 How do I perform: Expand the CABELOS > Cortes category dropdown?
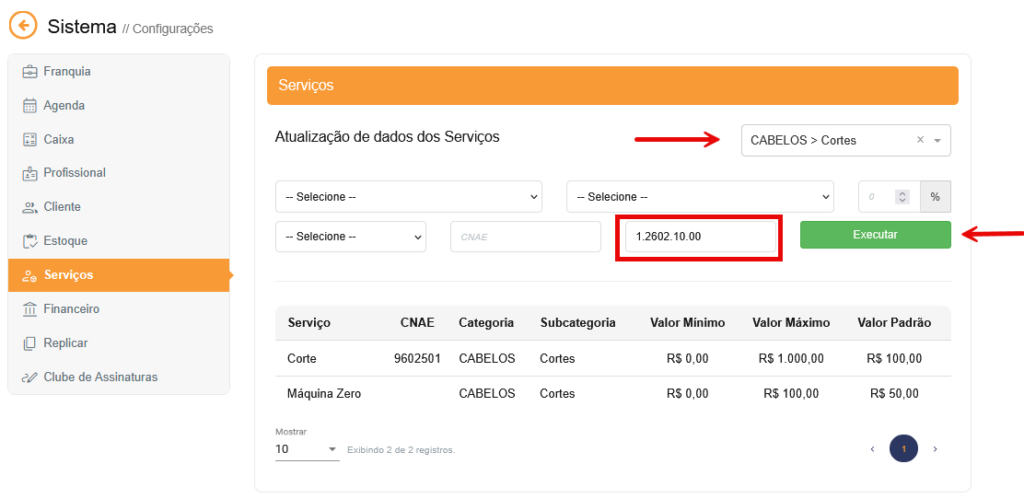click(937, 140)
